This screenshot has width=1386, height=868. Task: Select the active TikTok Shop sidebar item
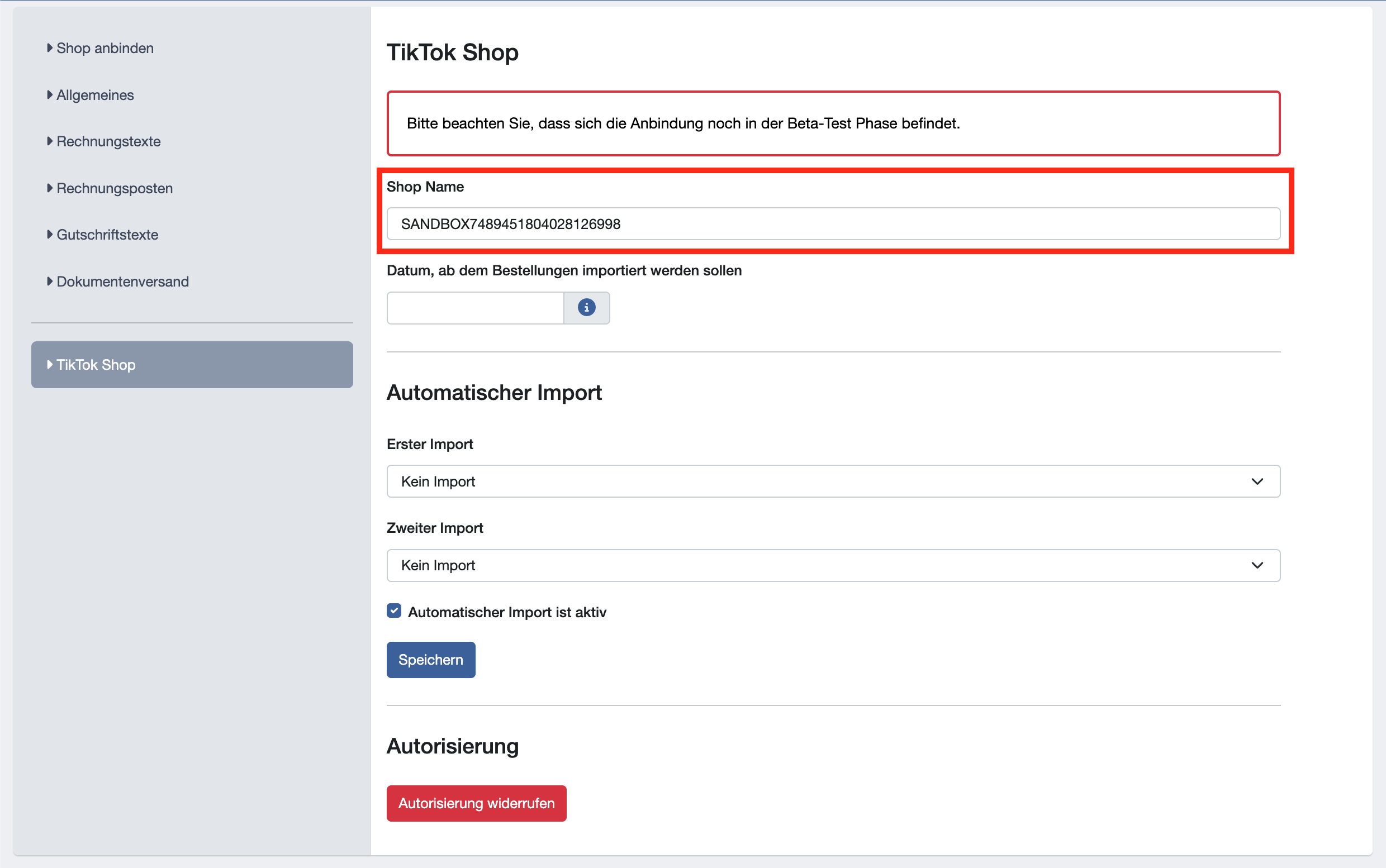(x=192, y=365)
